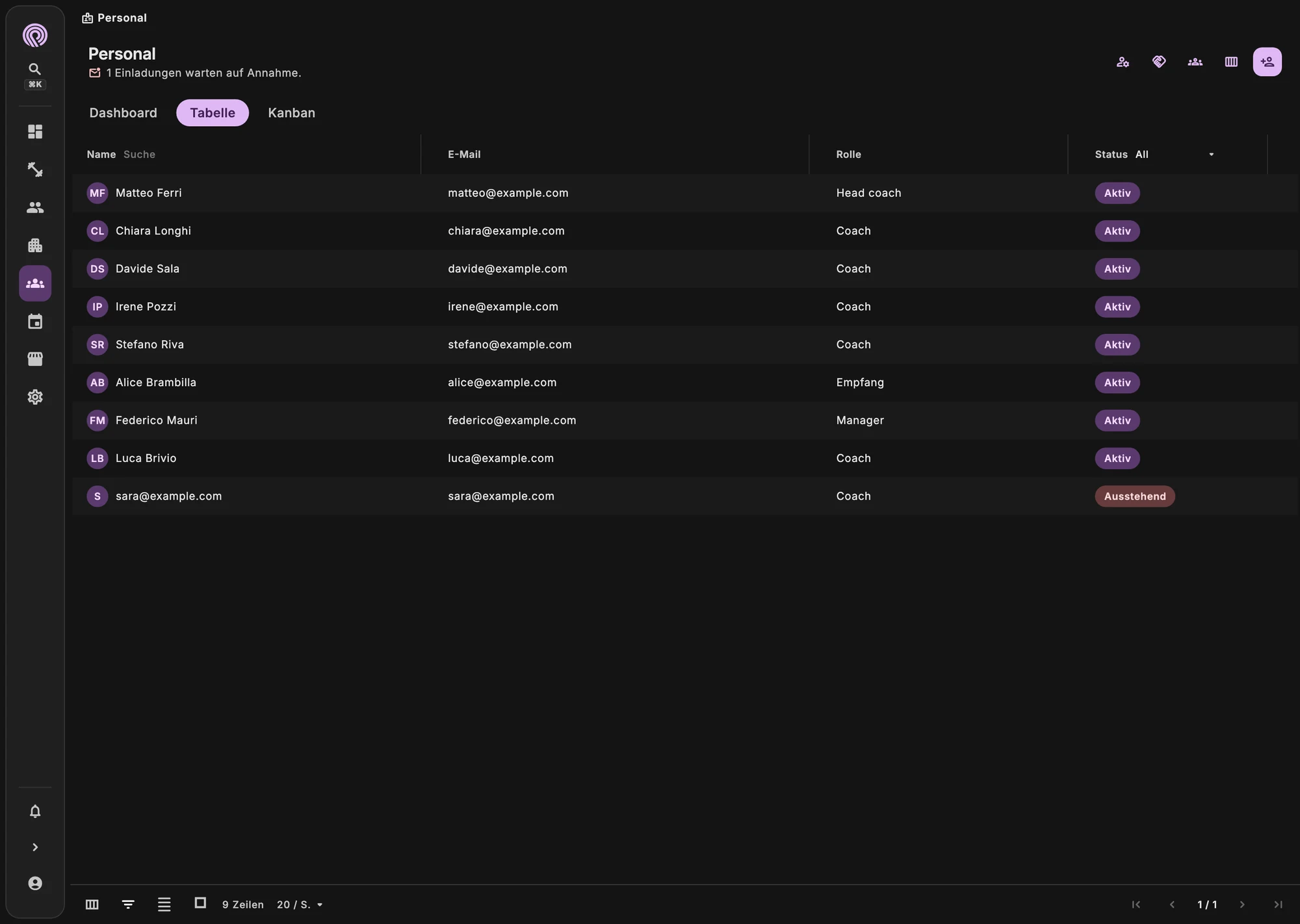Toggle row density icon in the footer
This screenshot has width=1300, height=924.
coord(164,905)
